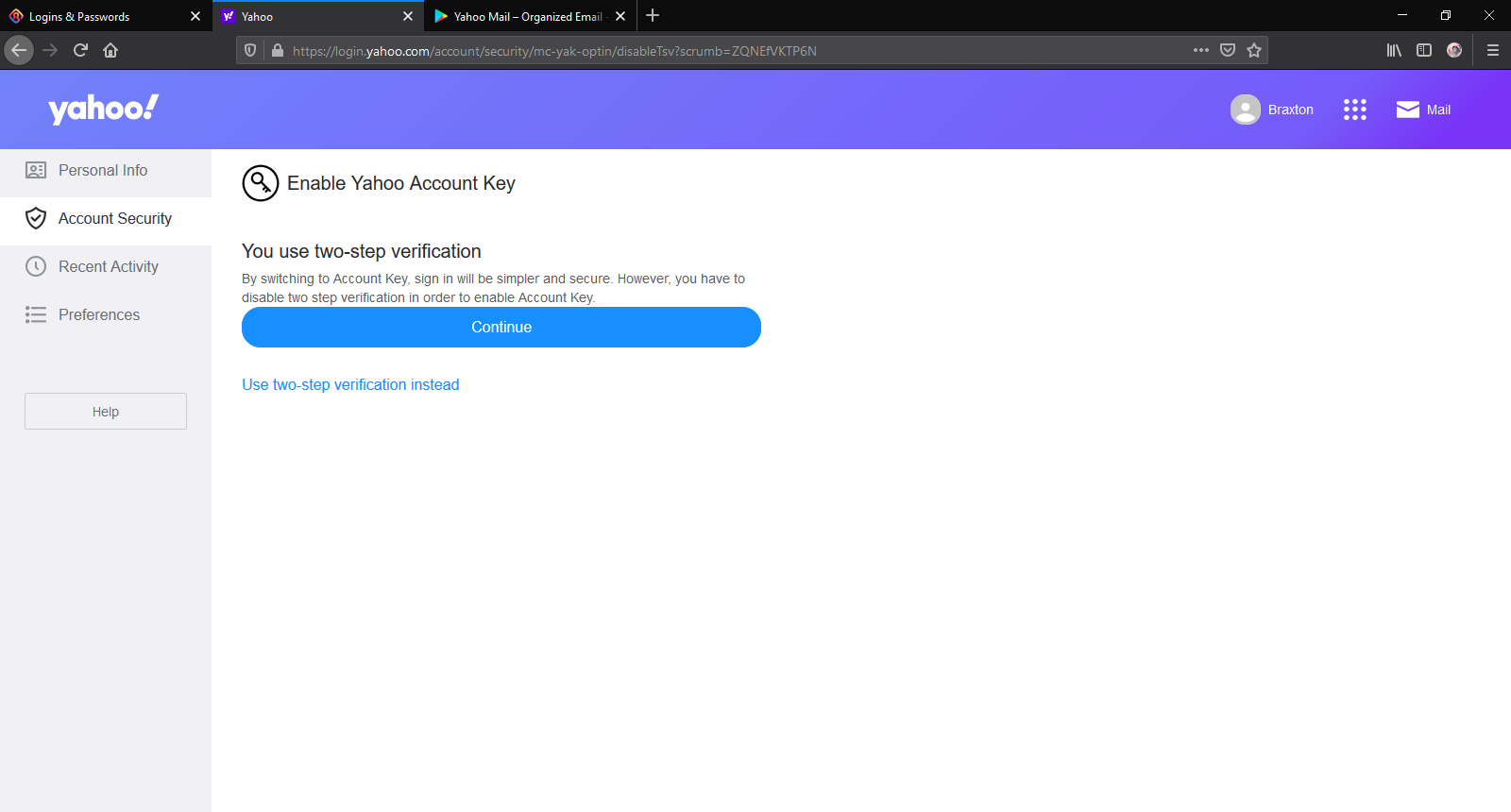The height and width of the screenshot is (812, 1511).
Task: Click the address bar URL field
Action: click(737, 50)
